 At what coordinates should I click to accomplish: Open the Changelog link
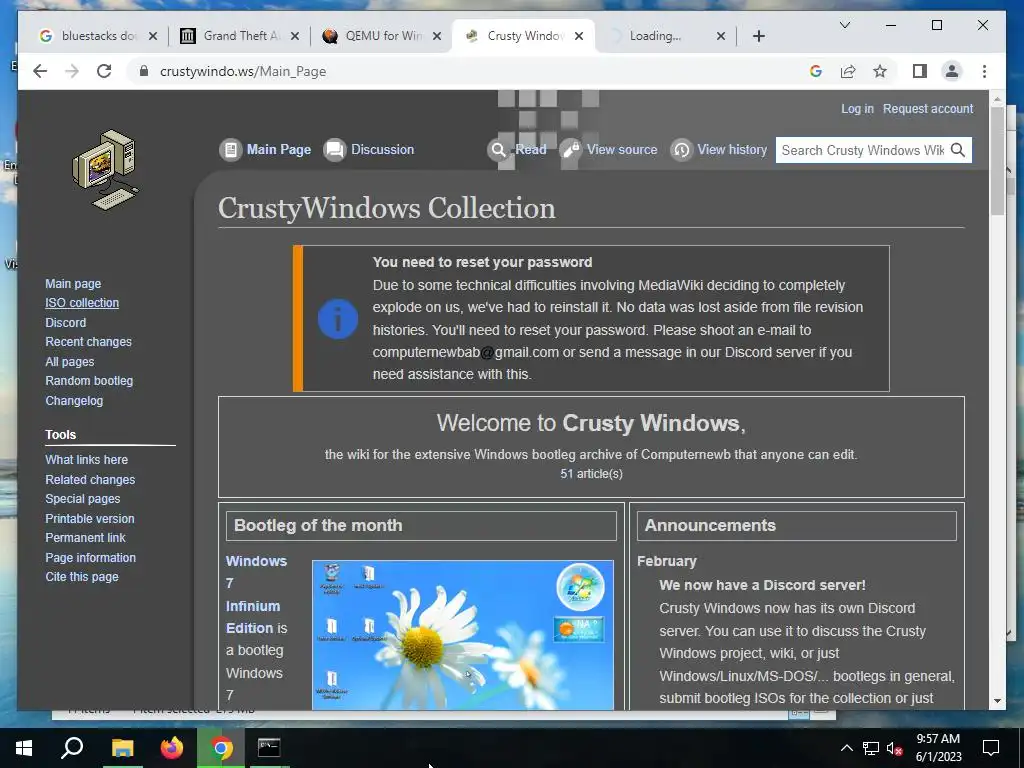(74, 400)
